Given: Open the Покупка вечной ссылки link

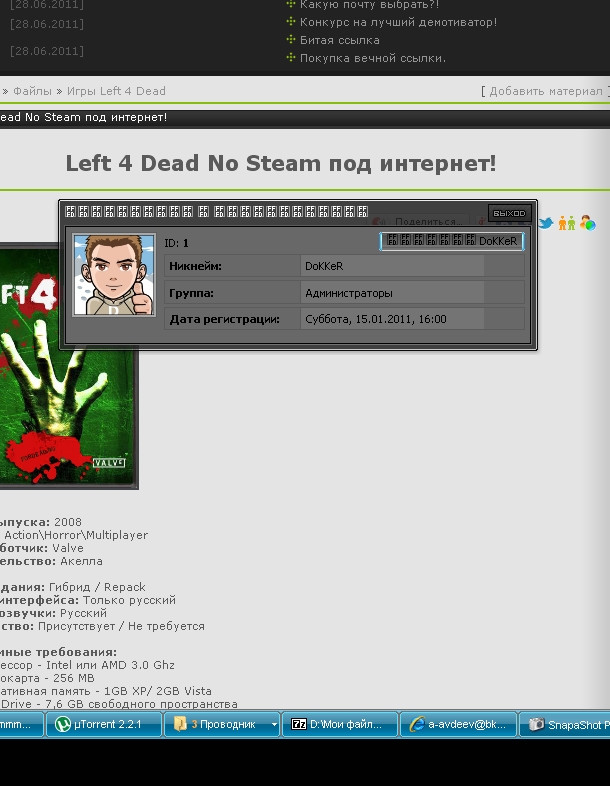Looking at the screenshot, I should point(372,58).
